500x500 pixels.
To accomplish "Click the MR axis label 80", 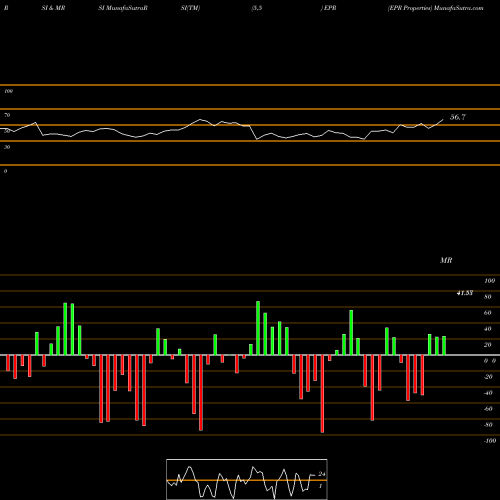I will [x=487, y=297].
